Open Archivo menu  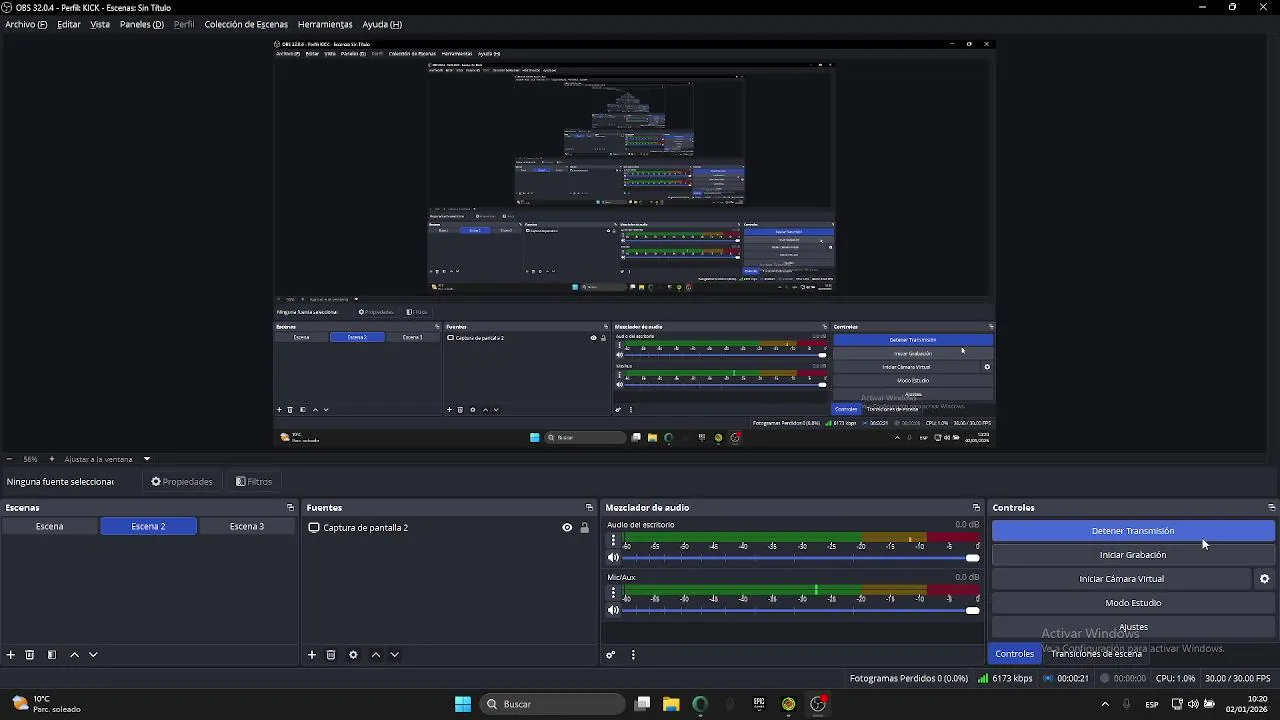26,24
